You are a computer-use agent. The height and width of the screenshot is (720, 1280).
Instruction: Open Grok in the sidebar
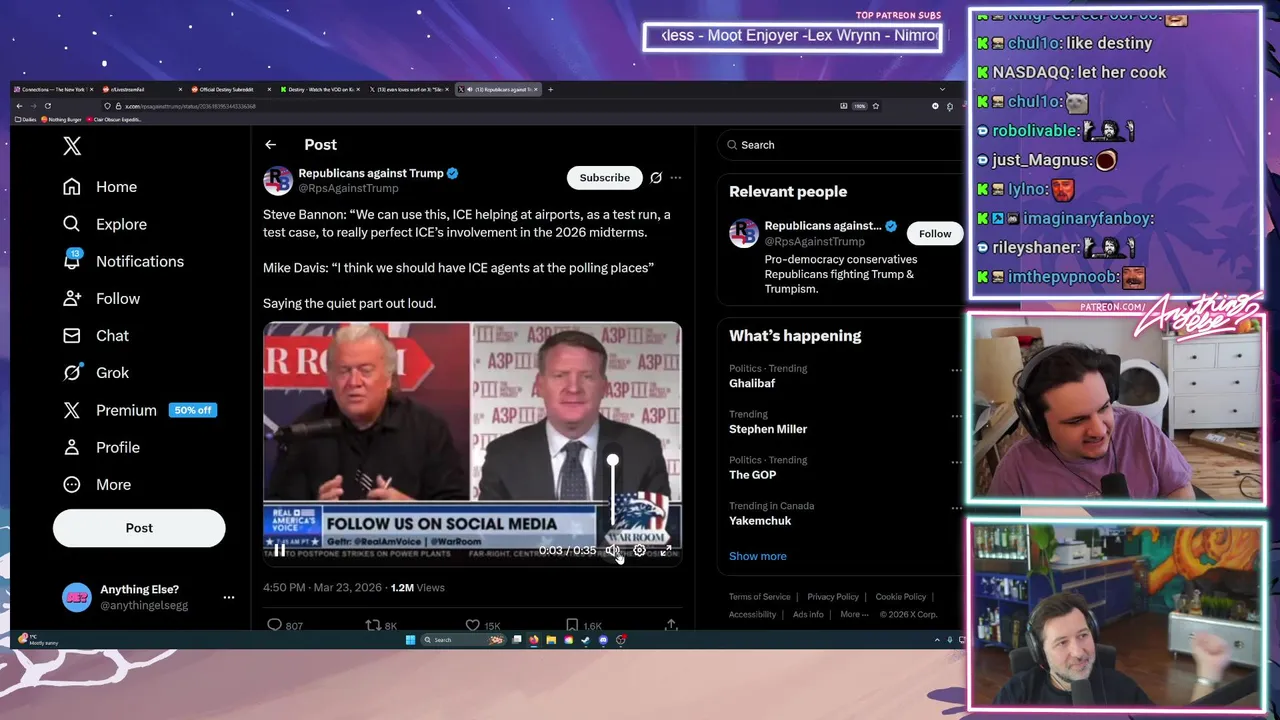(x=96, y=372)
